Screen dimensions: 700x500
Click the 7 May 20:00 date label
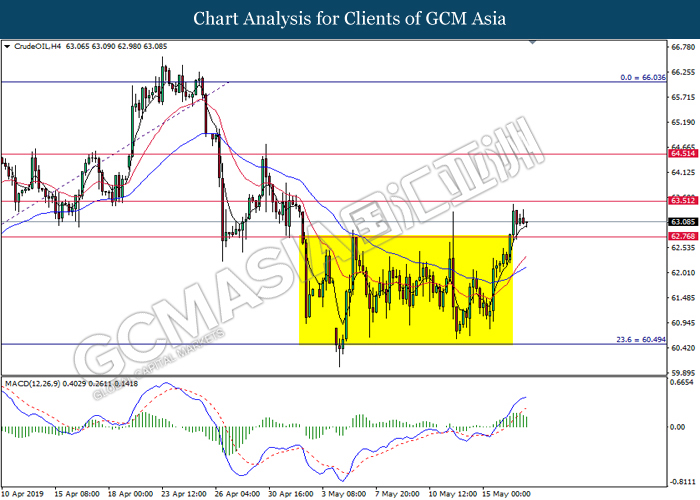pos(397,494)
